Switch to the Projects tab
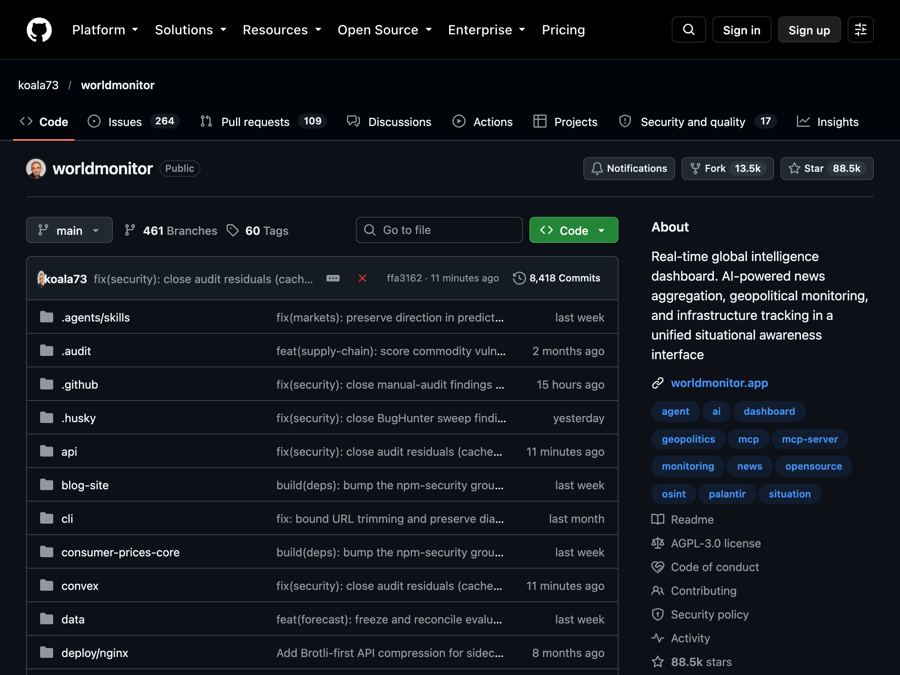Image resolution: width=900 pixels, height=675 pixels. pyautogui.click(x=565, y=122)
